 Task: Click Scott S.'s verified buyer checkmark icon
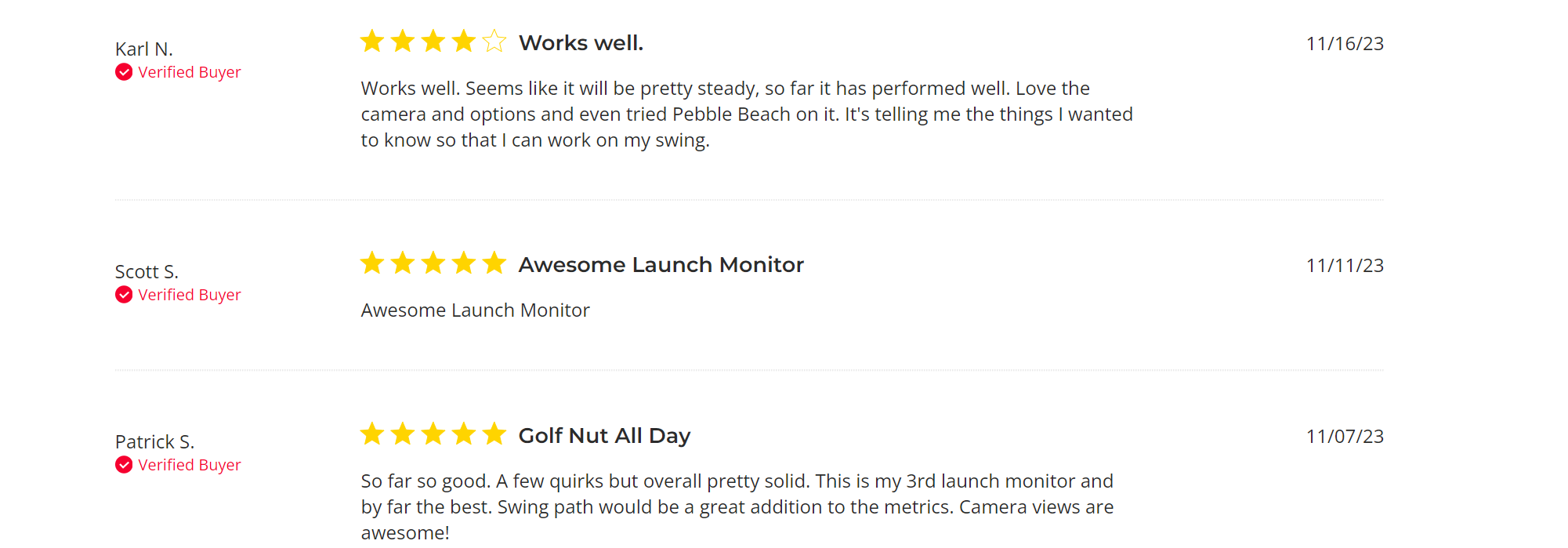(x=124, y=295)
